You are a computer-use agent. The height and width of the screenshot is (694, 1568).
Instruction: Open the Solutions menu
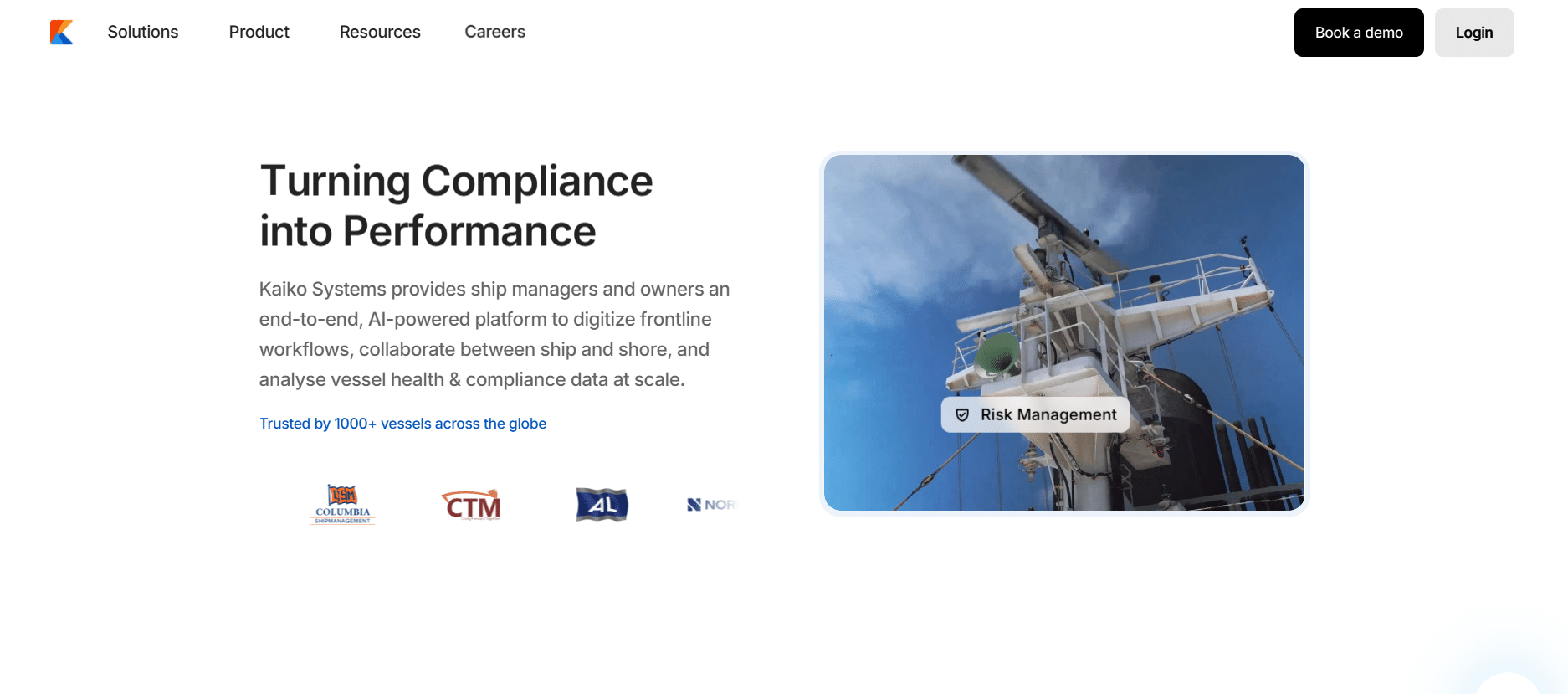[143, 32]
